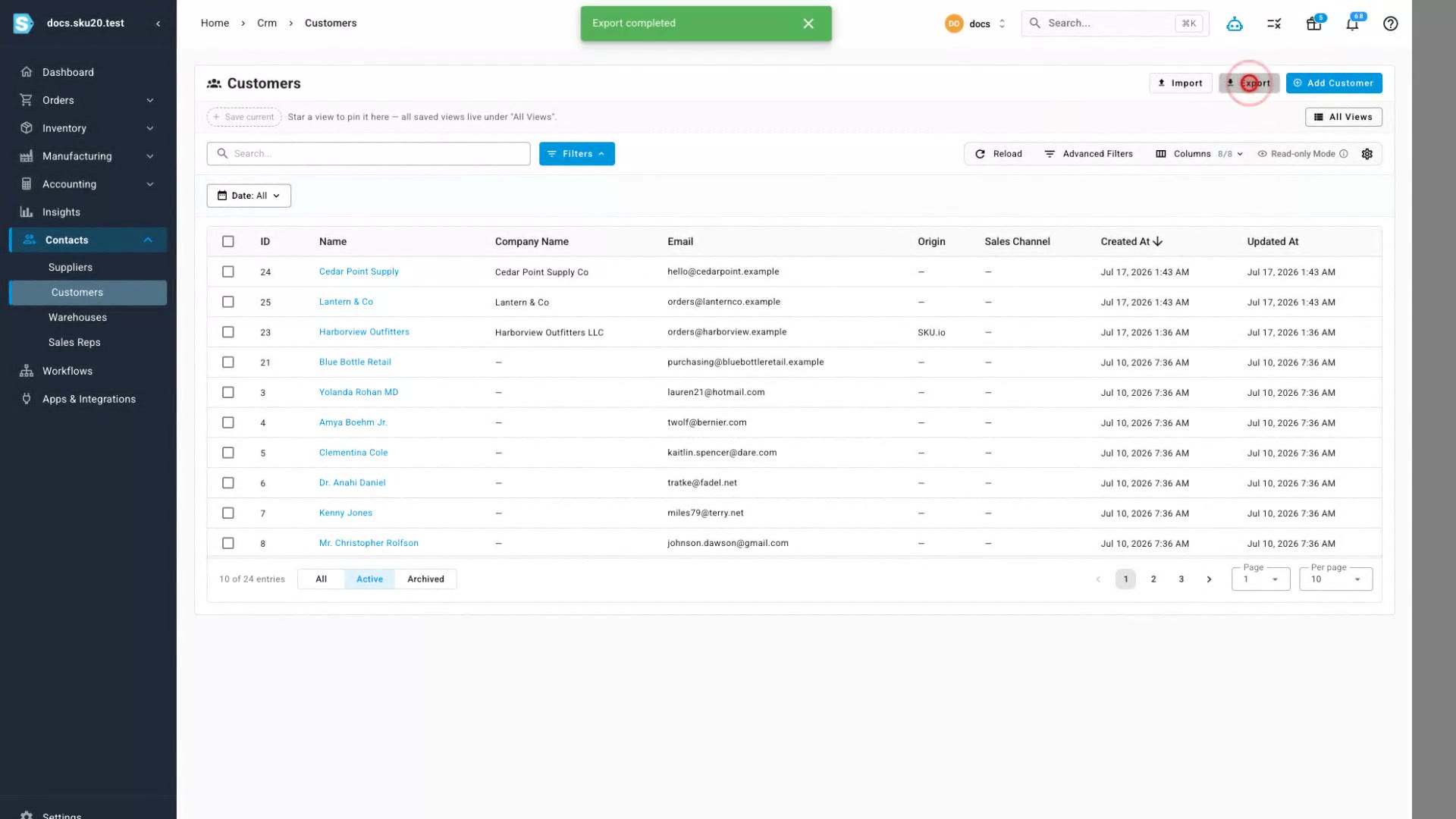This screenshot has width=1456, height=819.
Task: Expand the Per page dropdown
Action: (1335, 579)
